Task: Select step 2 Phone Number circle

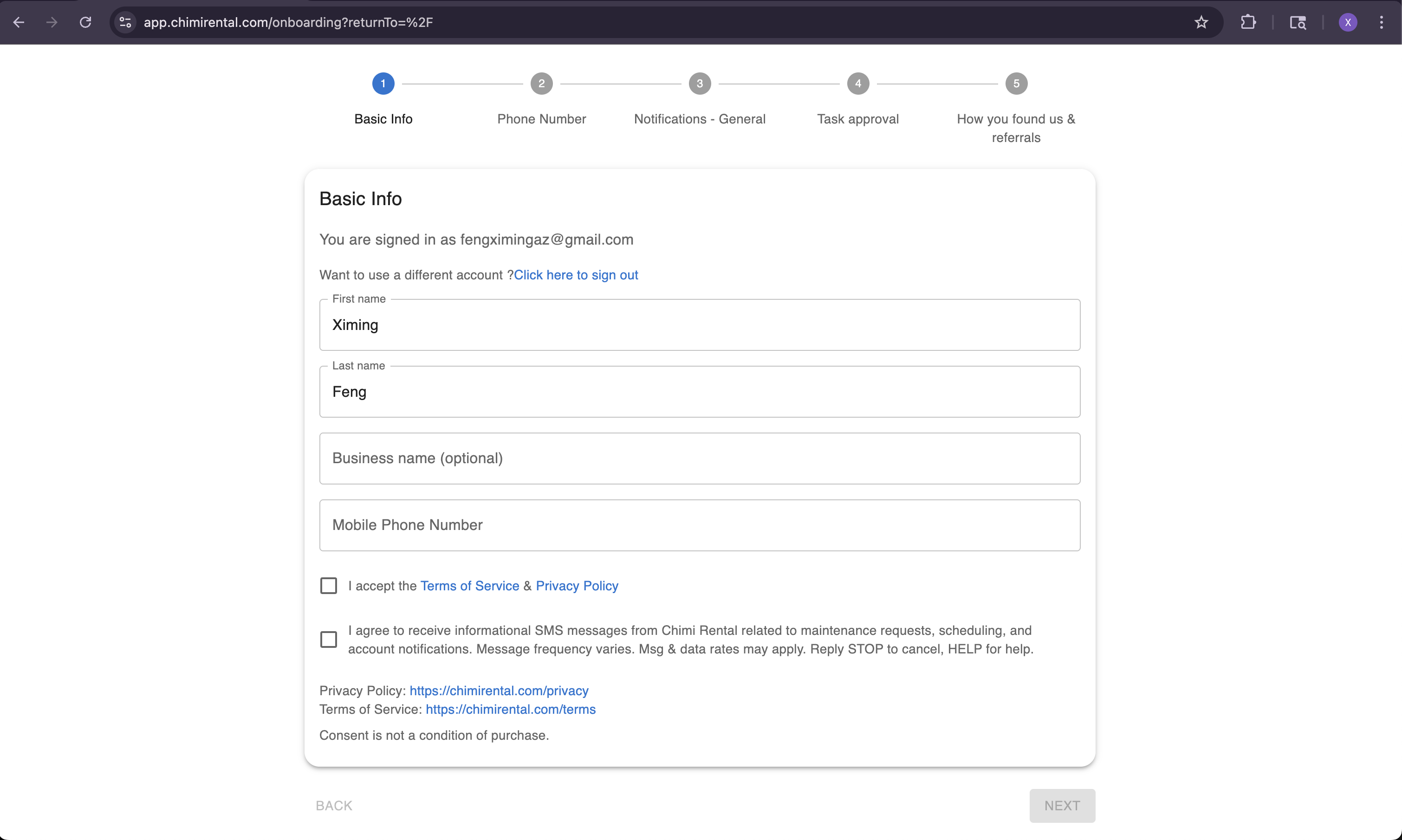Action: [541, 84]
